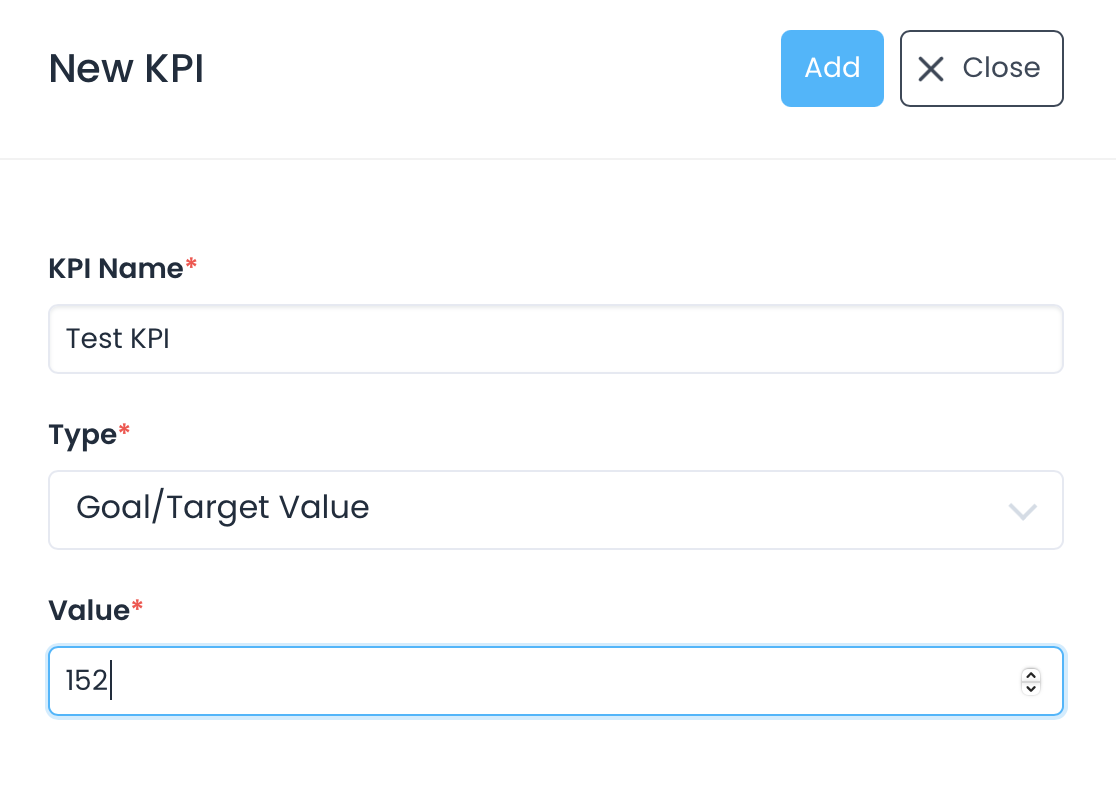Select the Goal/Target Value option text
The image size is (1116, 788).
222,508
